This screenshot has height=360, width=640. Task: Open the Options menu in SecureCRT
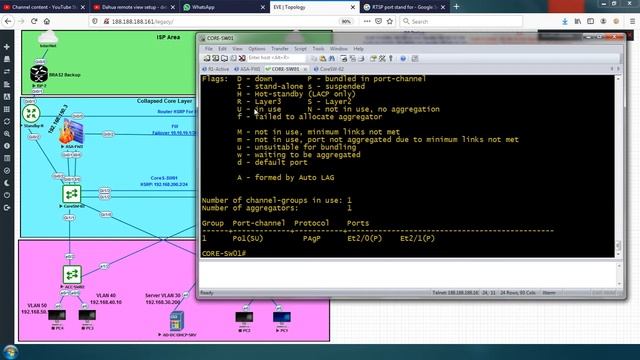click(257, 49)
